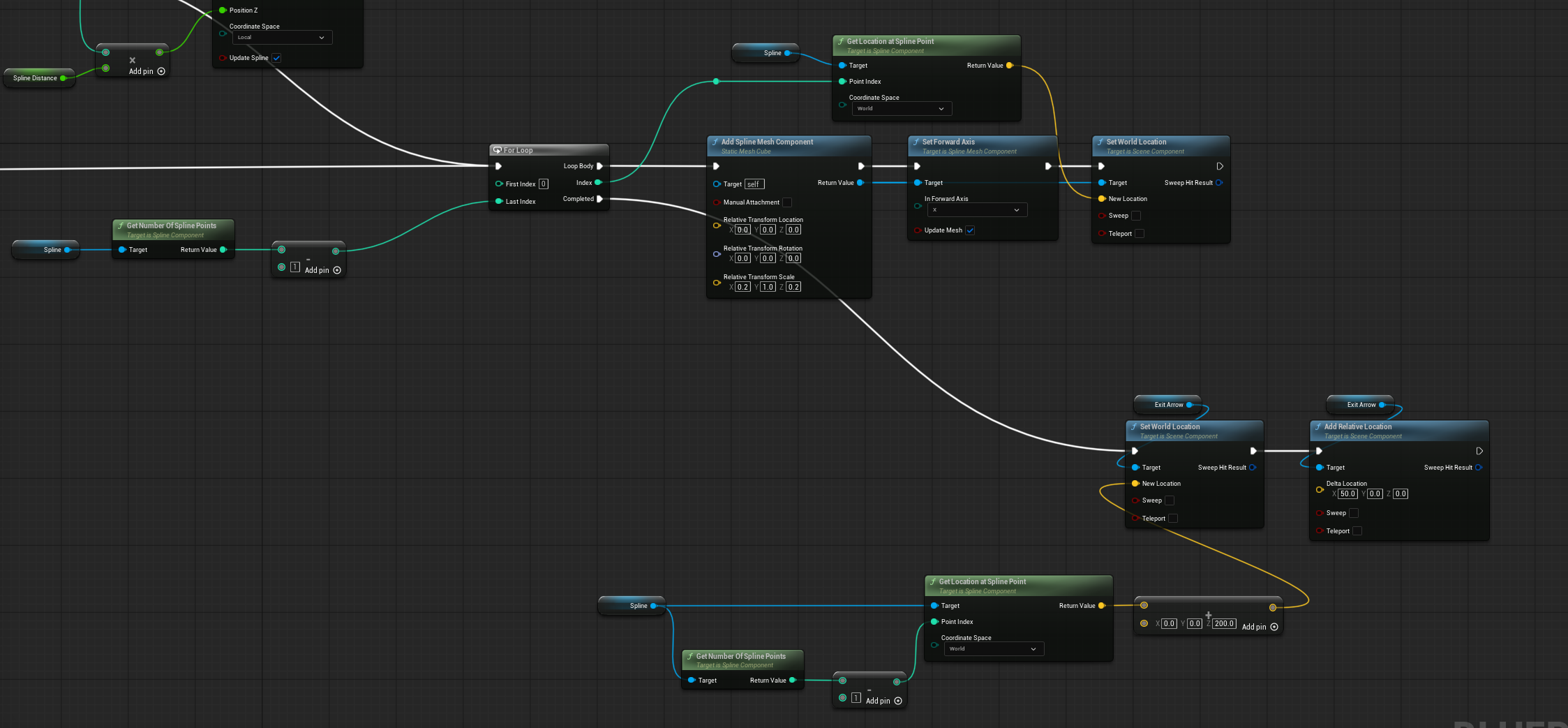
Task: Click the Completed exec output pin
Action: (599, 199)
